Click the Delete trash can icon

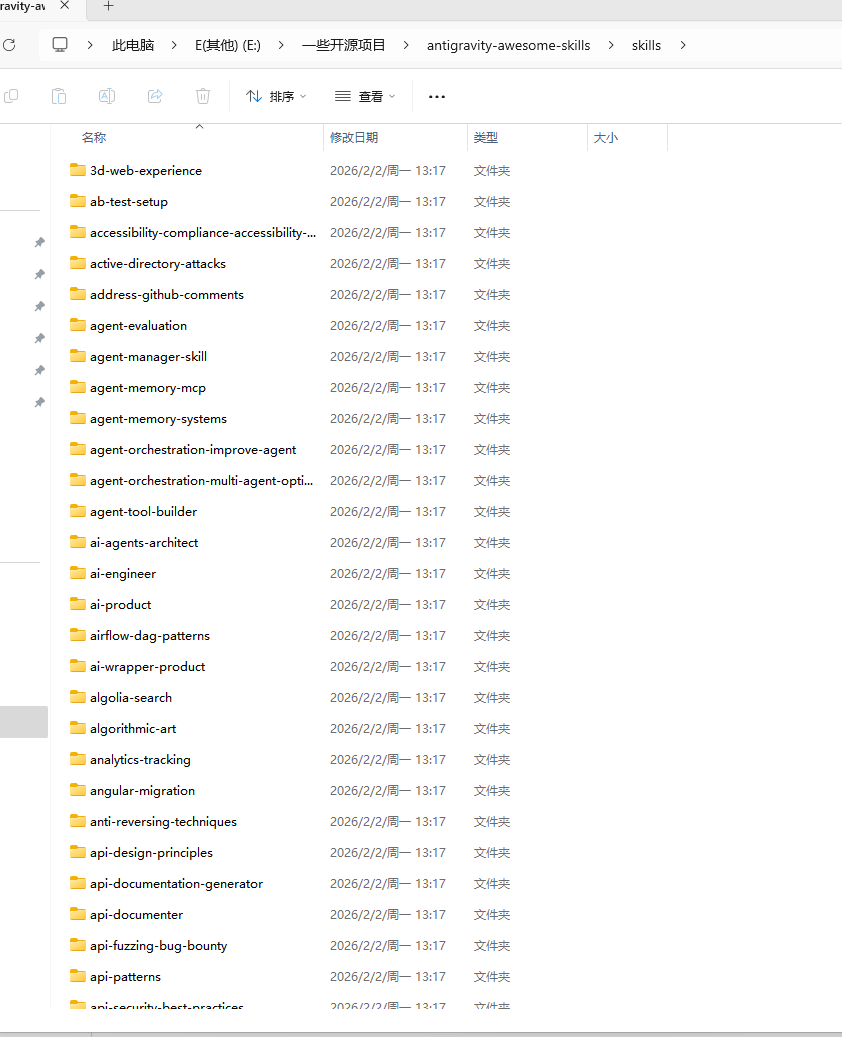coord(203,96)
